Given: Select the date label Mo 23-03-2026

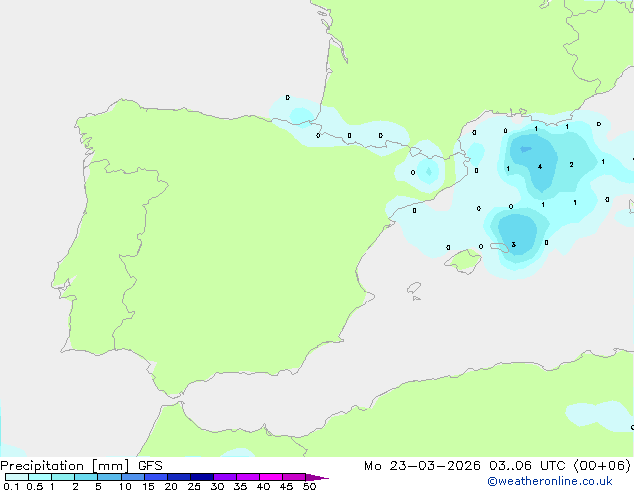Looking at the screenshot, I should pyautogui.click(x=422, y=466).
